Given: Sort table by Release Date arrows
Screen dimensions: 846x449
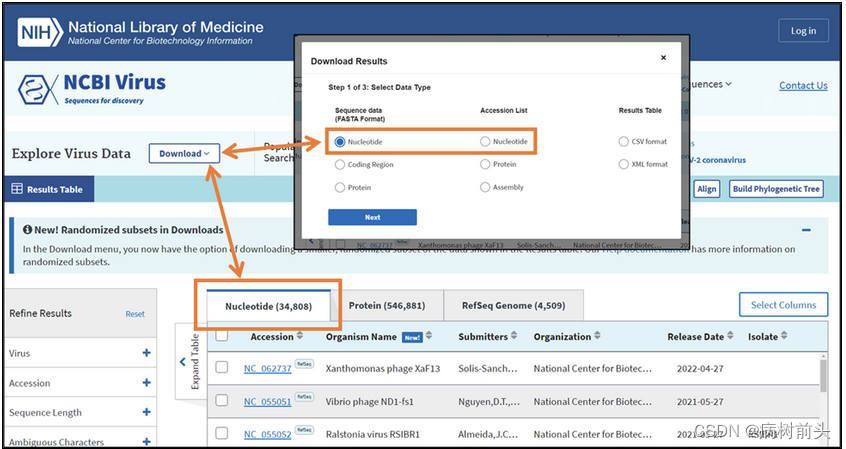Looking at the screenshot, I should 730,336.
